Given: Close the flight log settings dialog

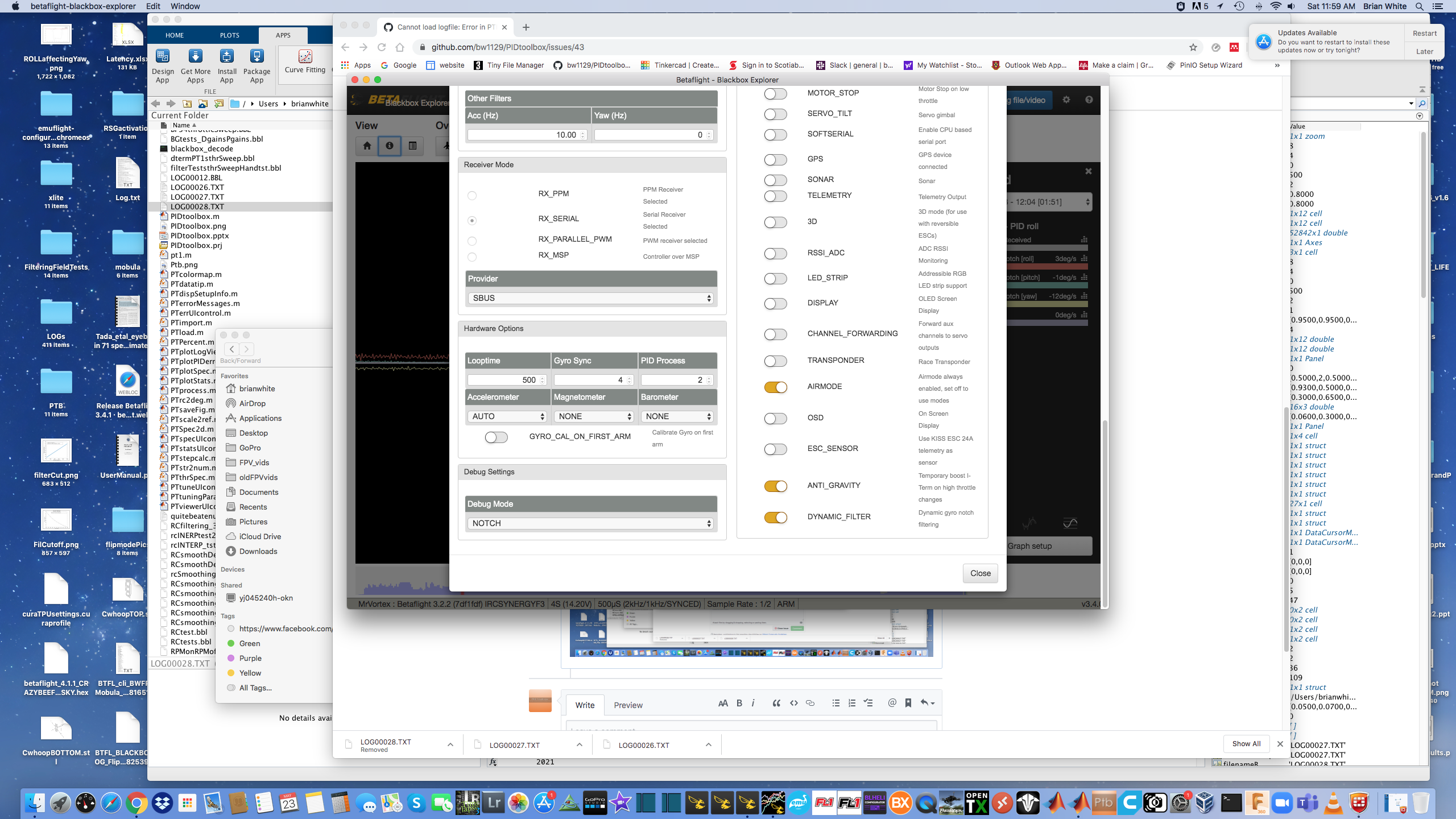Looking at the screenshot, I should coord(980,573).
